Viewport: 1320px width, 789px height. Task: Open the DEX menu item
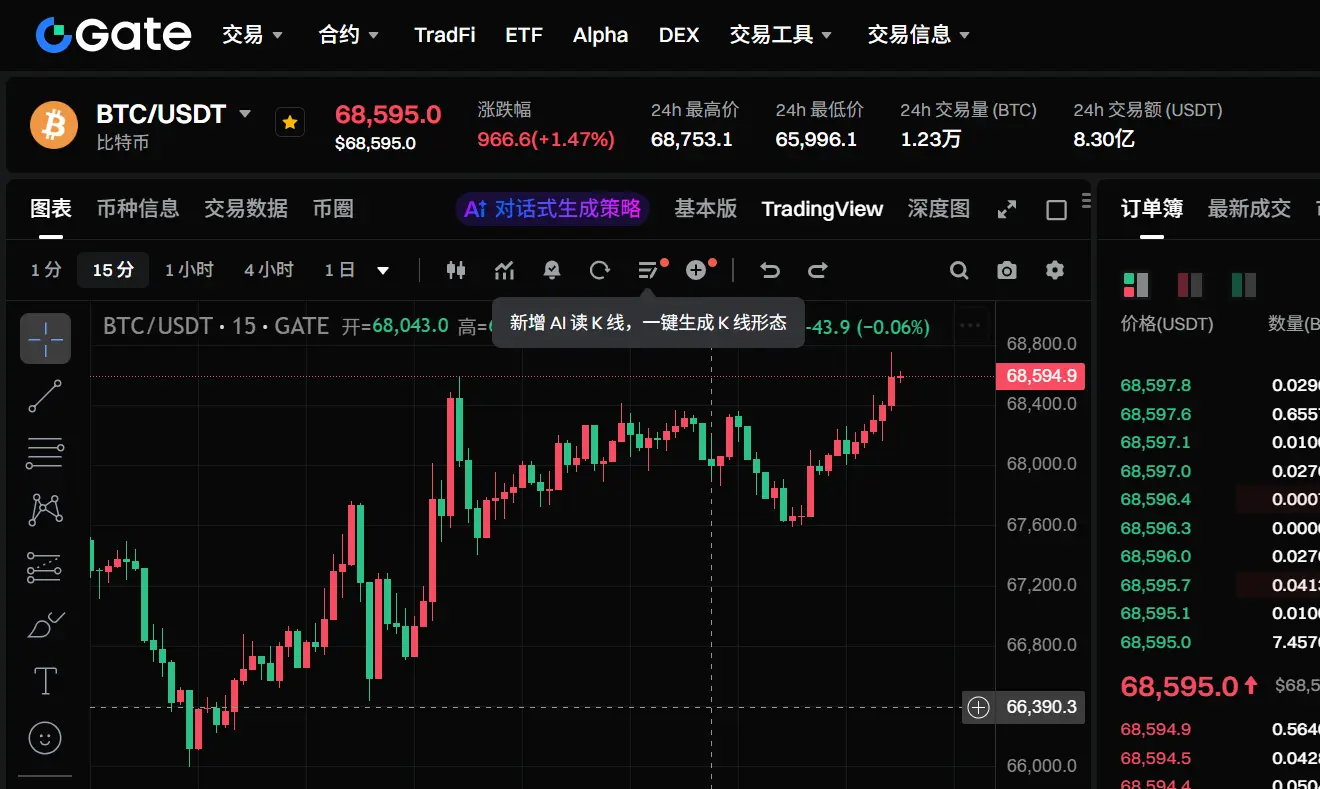click(679, 35)
